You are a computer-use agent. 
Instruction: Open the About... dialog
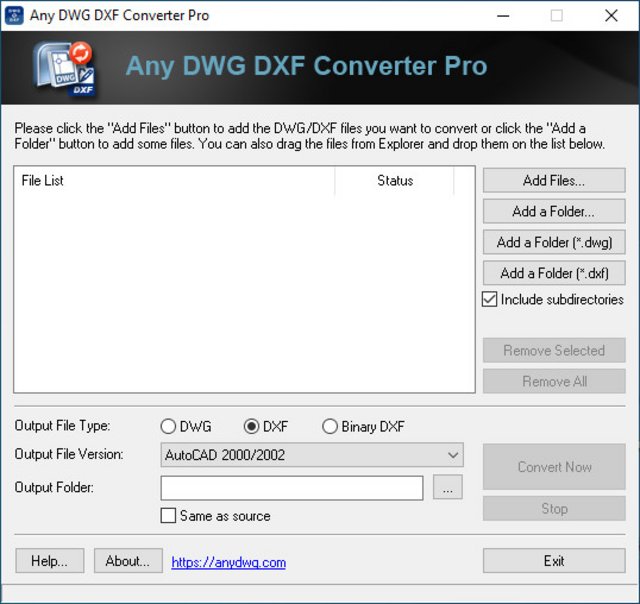[128, 561]
